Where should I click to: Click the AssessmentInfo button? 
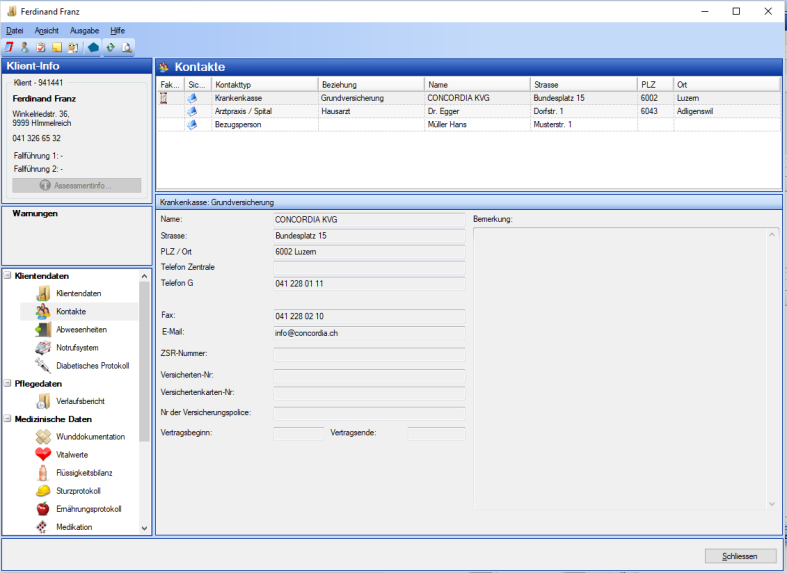(x=76, y=185)
